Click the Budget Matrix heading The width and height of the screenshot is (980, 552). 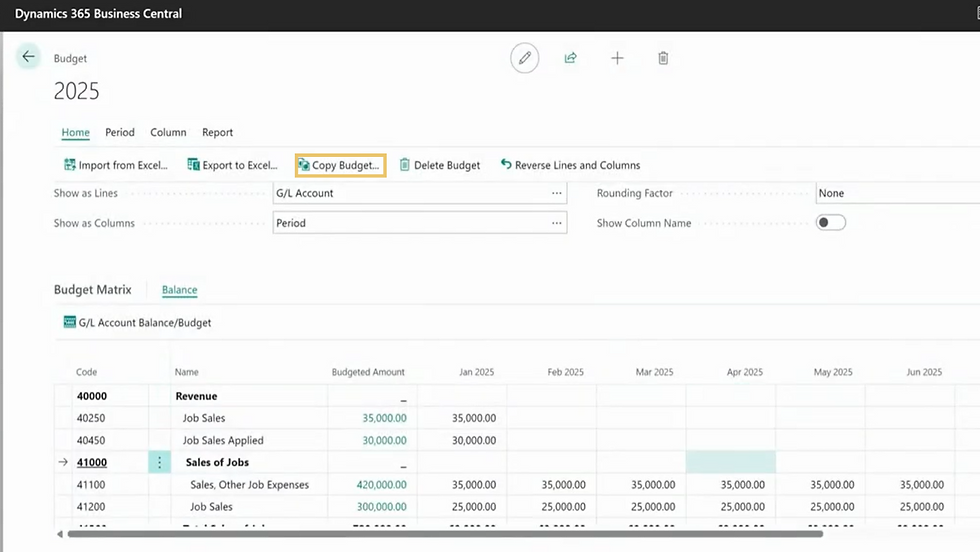click(92, 289)
